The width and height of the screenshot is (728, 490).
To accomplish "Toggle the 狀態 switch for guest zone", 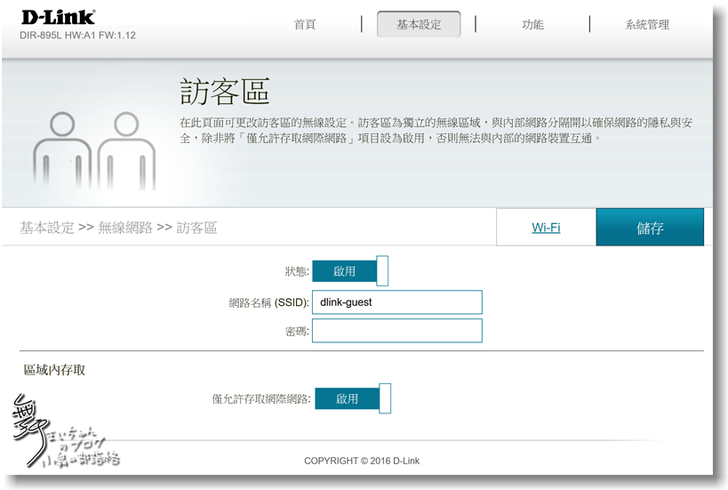I will coord(350,271).
